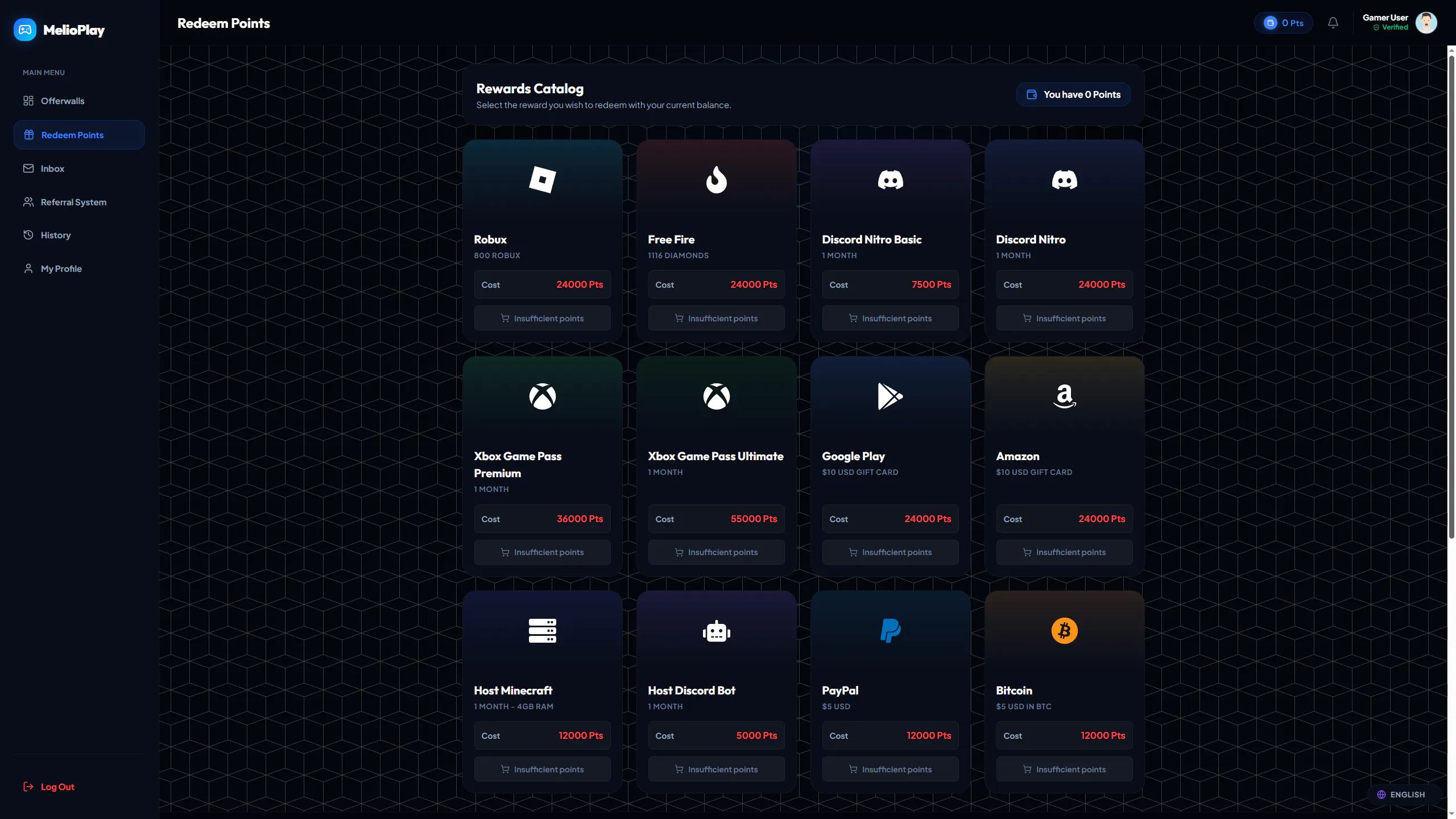The height and width of the screenshot is (819, 1456).
Task: Click the Verified status label
Action: click(1391, 27)
